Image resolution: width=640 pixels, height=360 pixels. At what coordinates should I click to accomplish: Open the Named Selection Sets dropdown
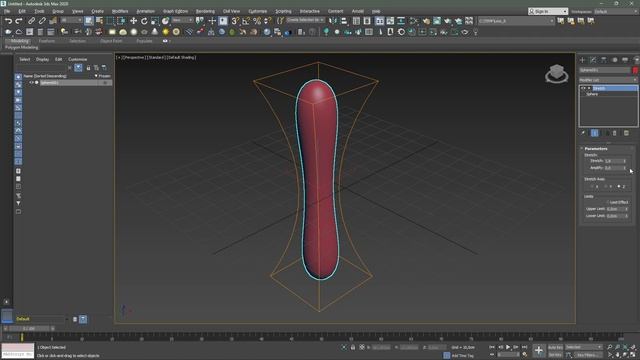click(305, 20)
